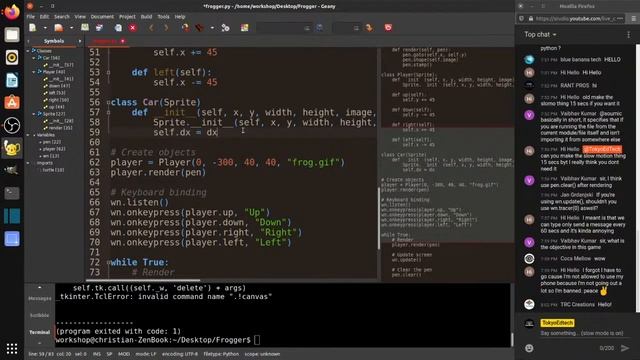
Task: Toggle fold marker on line 53 def left
Action: [x=108, y=72]
